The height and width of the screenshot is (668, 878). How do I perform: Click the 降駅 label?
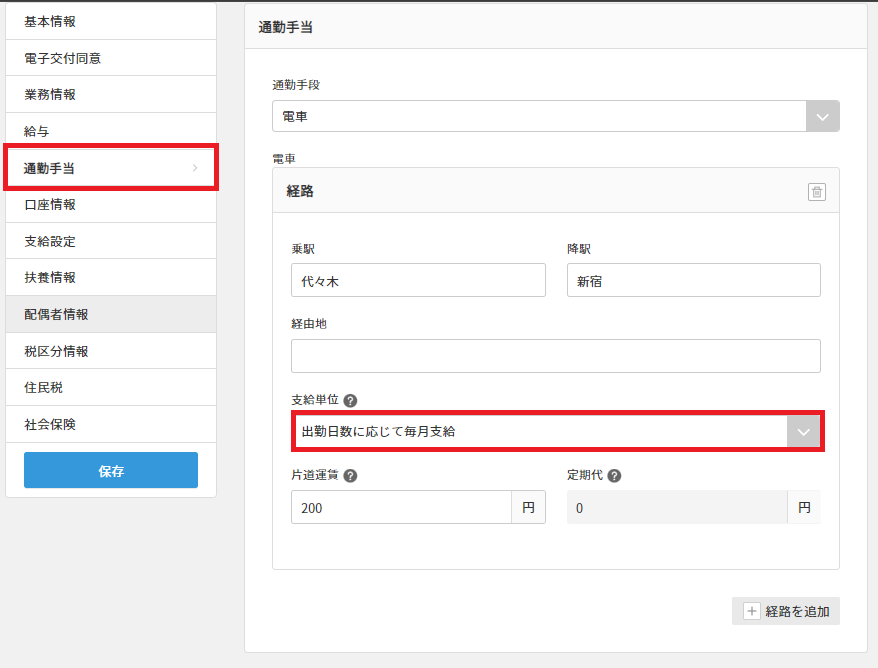point(579,249)
